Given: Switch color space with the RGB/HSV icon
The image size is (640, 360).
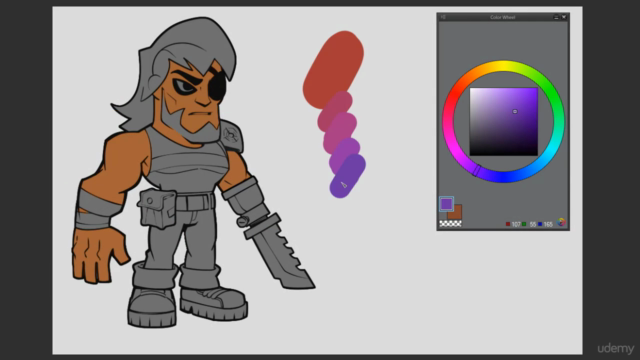Looking at the screenshot, I should (x=562, y=222).
